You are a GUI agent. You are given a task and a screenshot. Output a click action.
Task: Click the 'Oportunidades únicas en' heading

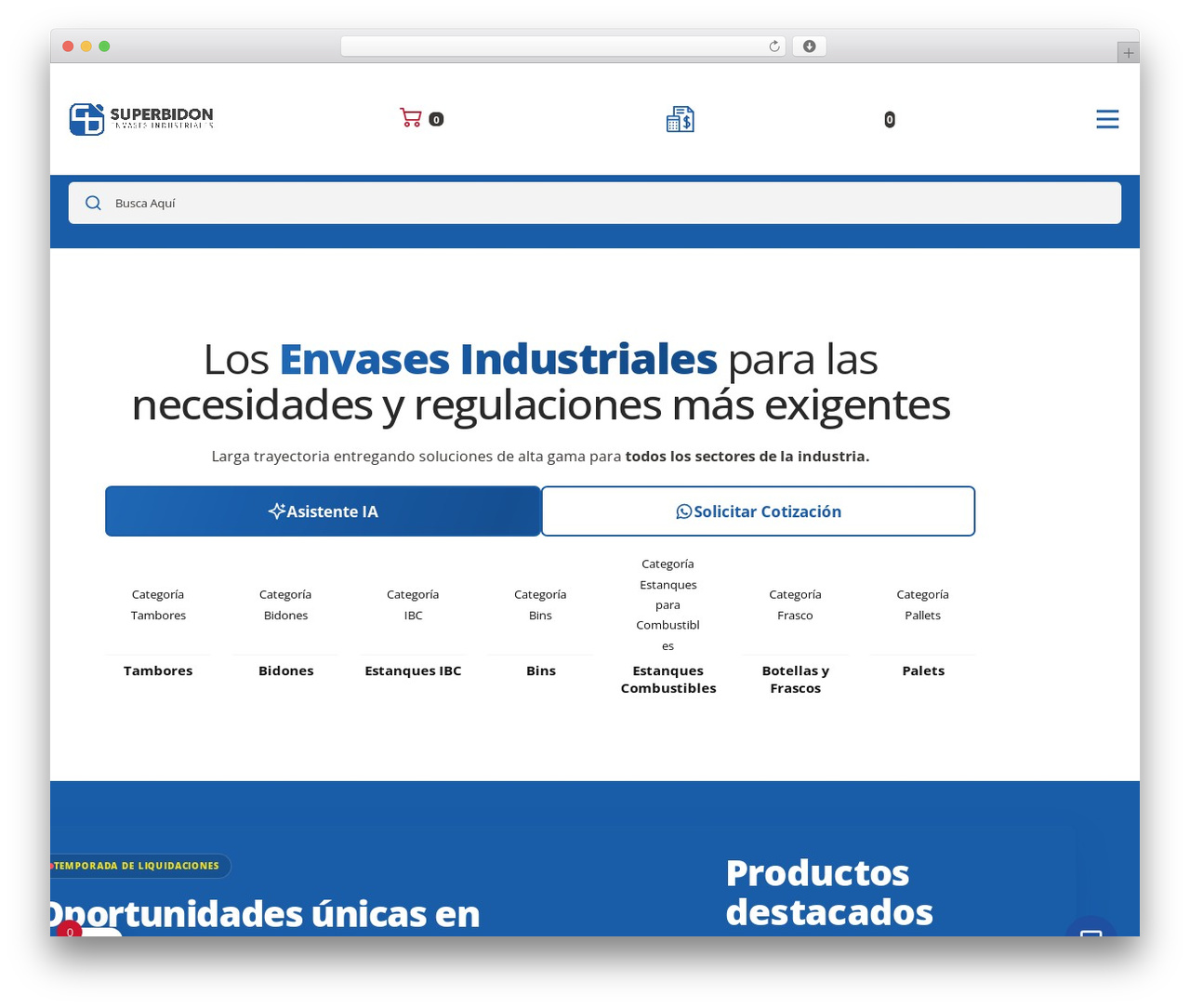tap(265, 914)
